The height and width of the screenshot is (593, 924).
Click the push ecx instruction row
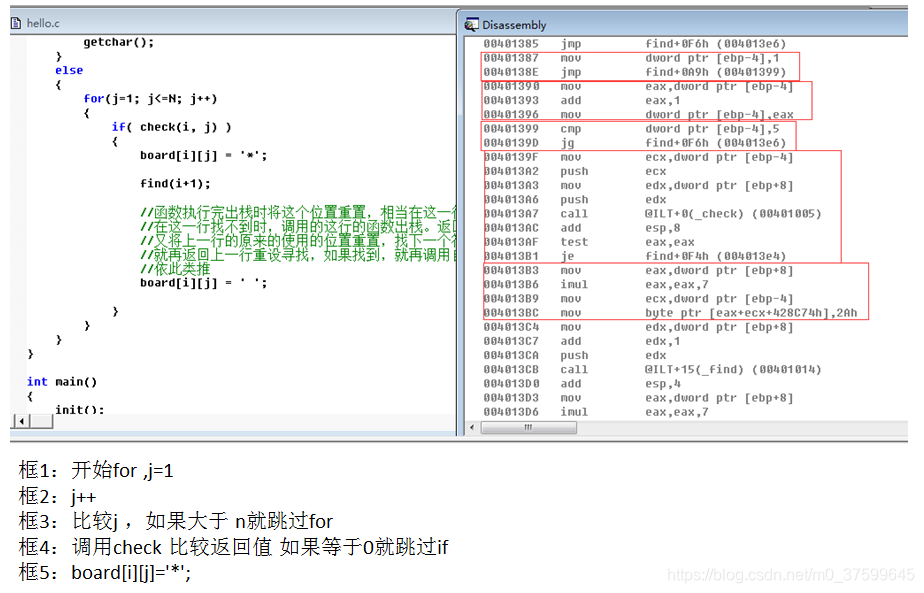tap(575, 171)
